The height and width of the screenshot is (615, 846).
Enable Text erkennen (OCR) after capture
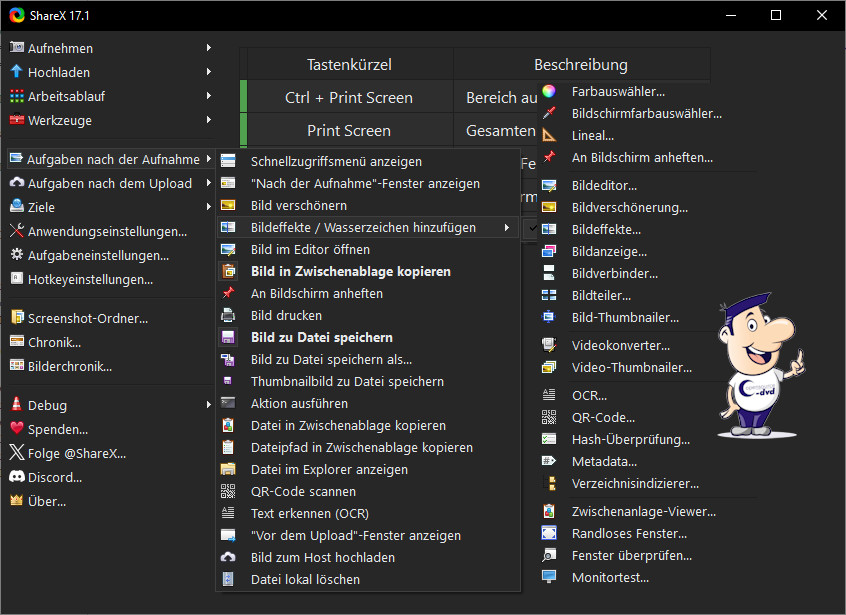point(309,513)
